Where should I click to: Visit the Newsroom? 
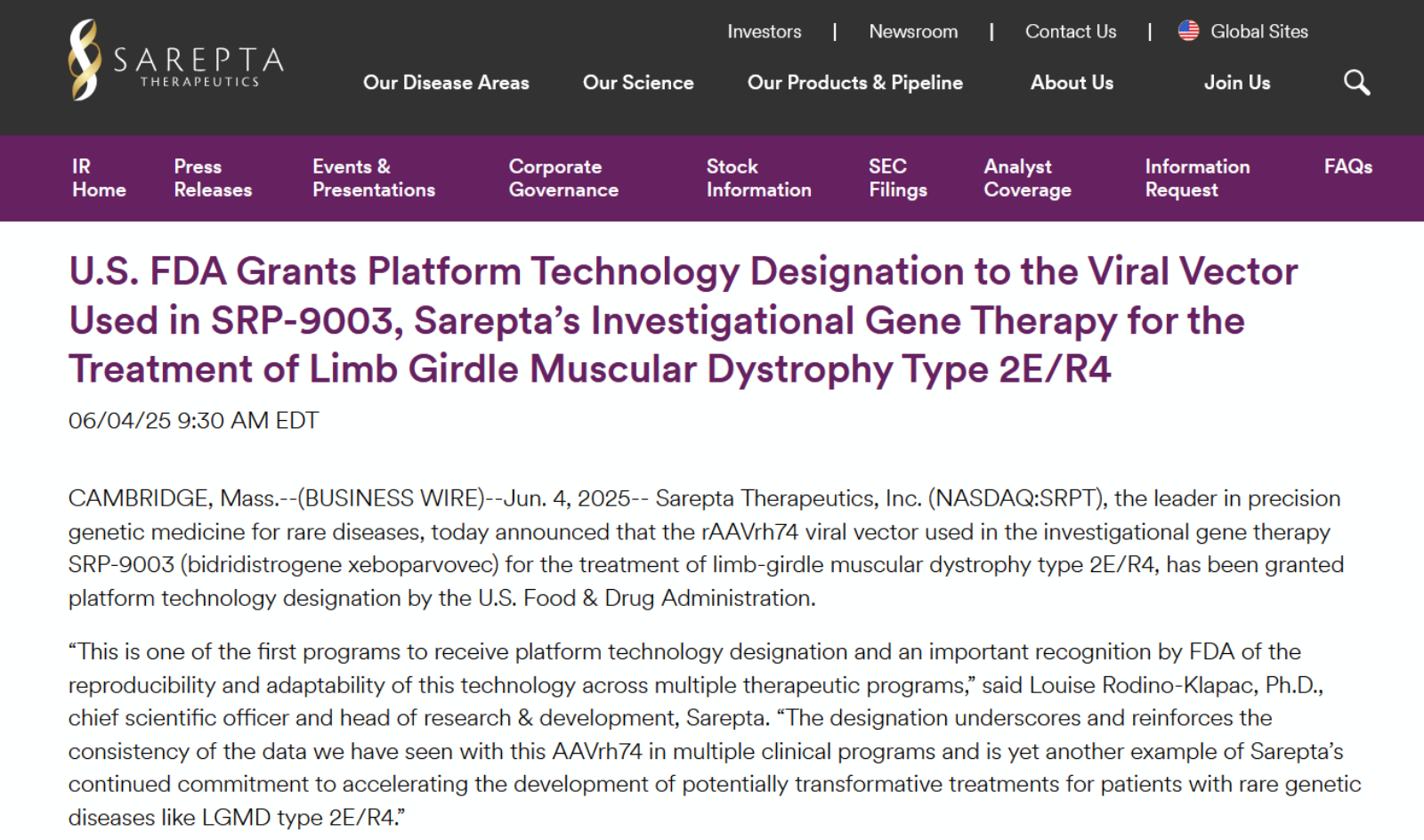913,31
